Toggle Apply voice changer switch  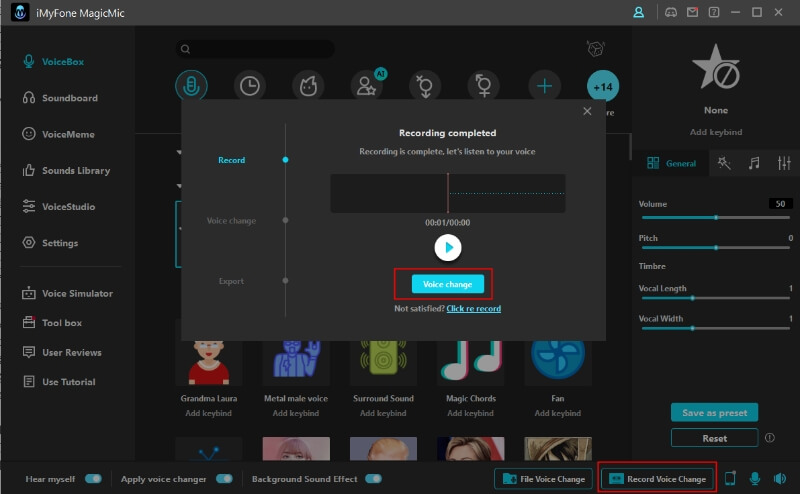224,479
